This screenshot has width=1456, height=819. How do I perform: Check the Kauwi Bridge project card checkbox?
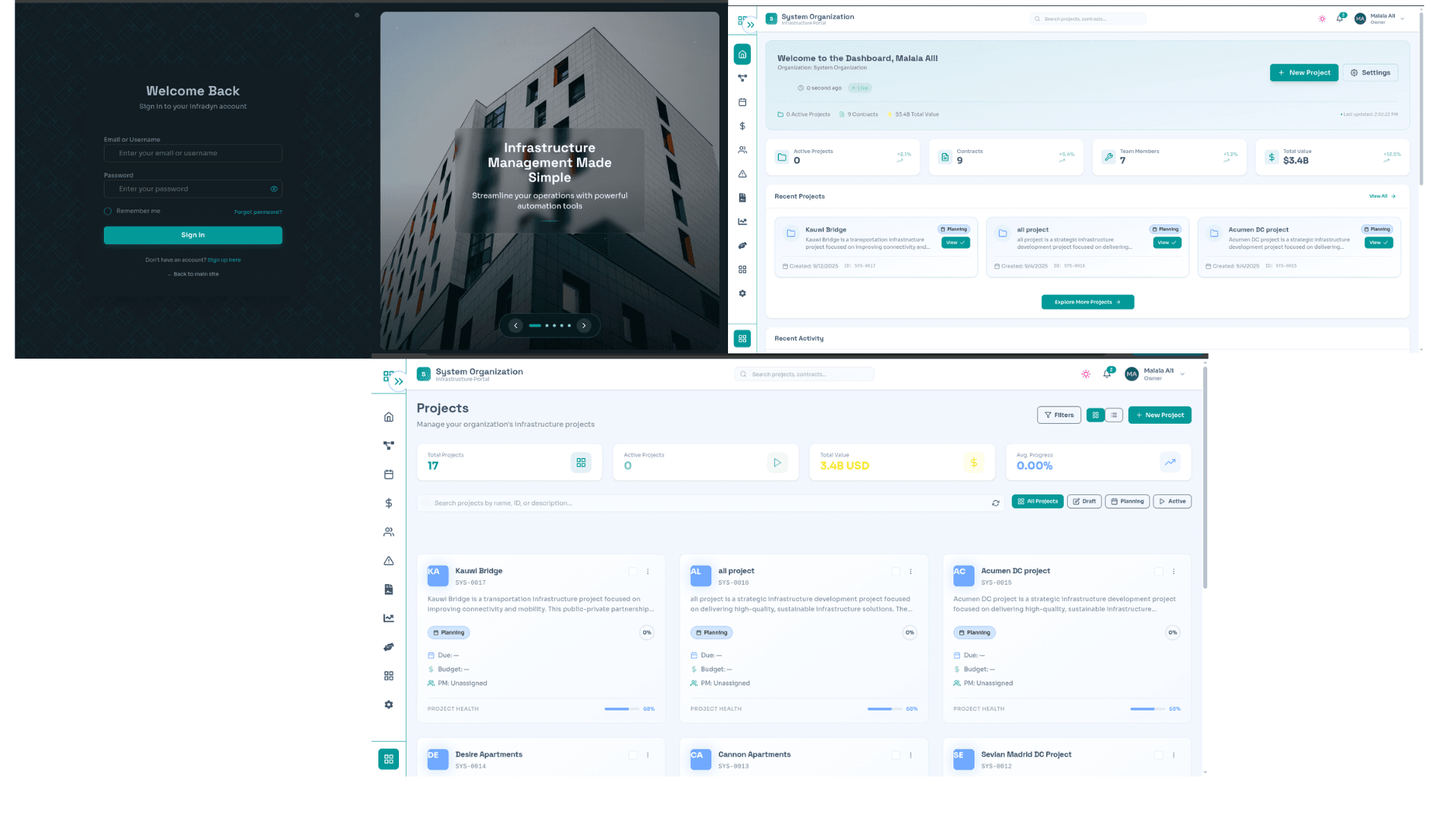click(x=632, y=571)
